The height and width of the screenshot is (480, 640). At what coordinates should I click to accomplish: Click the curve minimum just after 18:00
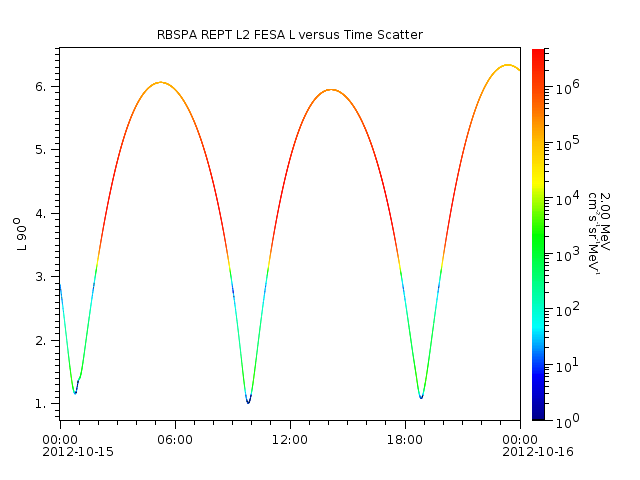click(421, 397)
